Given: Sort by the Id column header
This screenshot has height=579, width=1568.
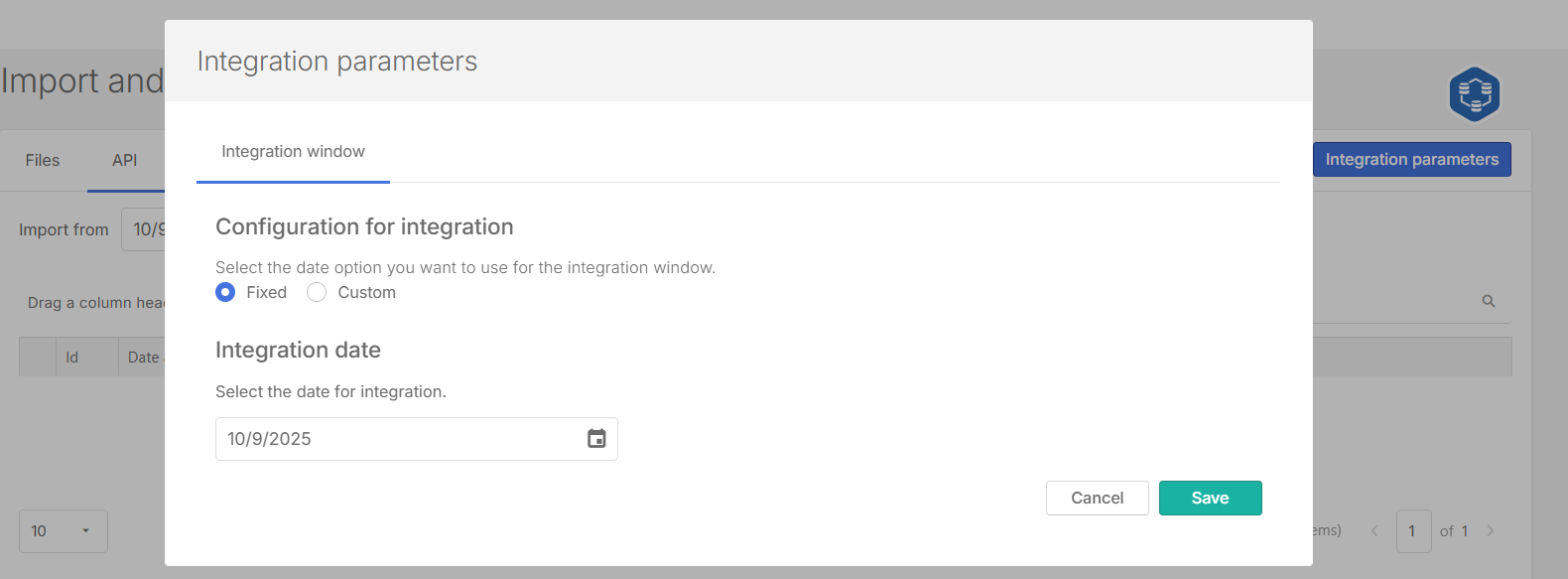Looking at the screenshot, I should click(x=72, y=358).
